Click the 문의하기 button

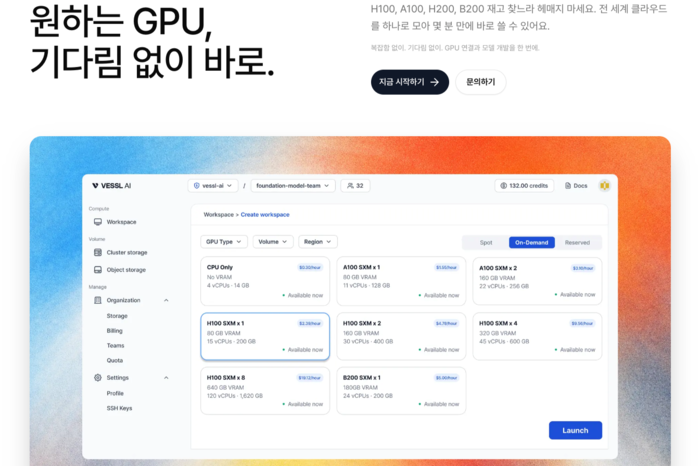point(480,82)
